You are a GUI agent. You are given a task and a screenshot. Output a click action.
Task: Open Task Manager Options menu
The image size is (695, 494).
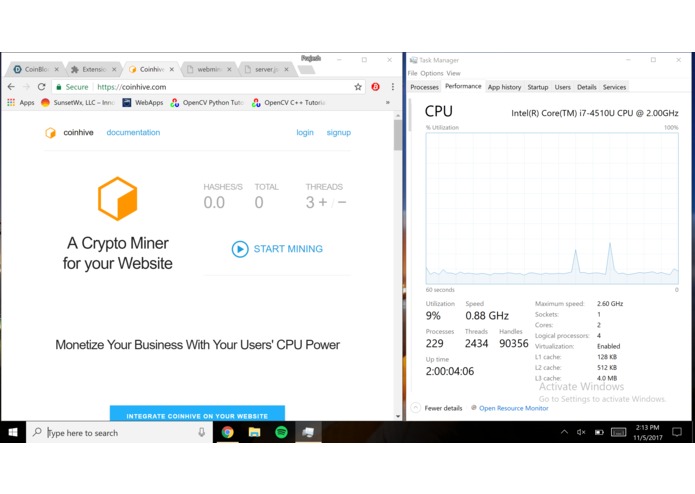(432, 73)
